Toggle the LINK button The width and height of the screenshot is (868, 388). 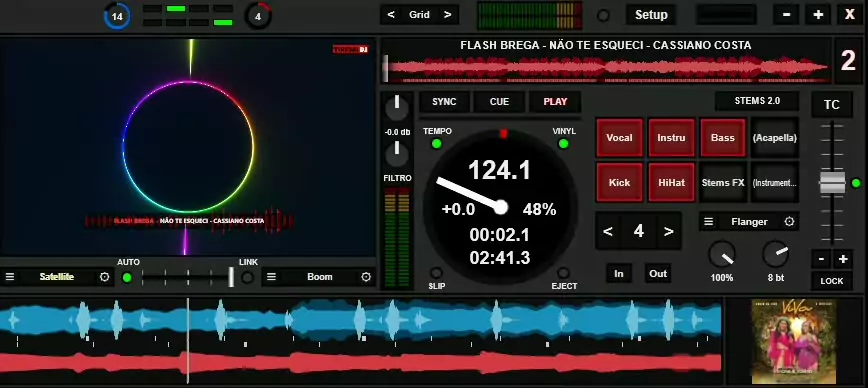(247, 277)
